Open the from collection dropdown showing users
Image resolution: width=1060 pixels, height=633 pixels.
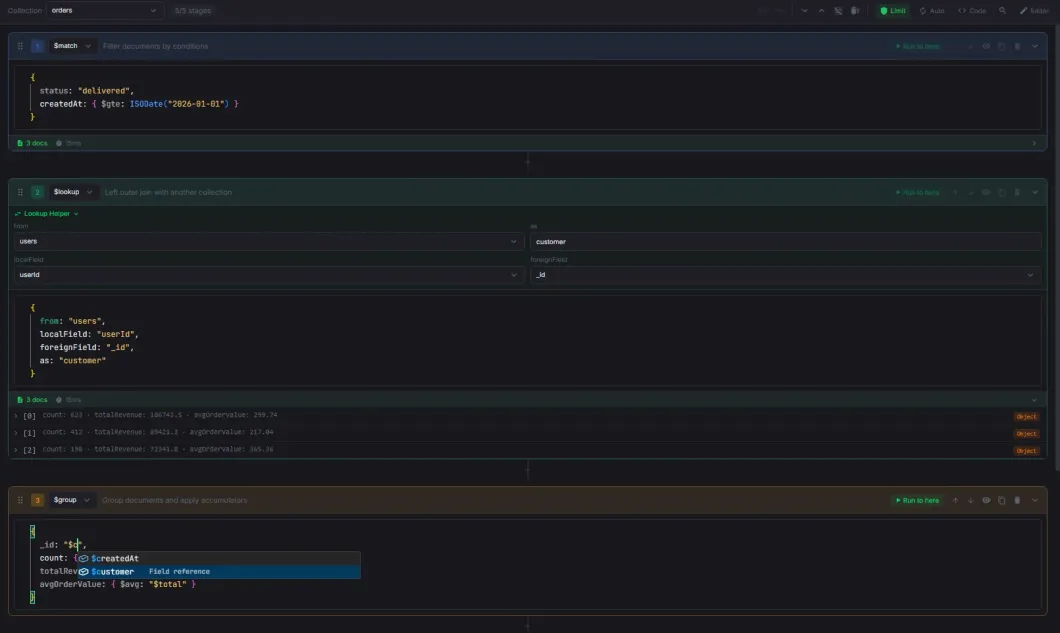(265, 241)
